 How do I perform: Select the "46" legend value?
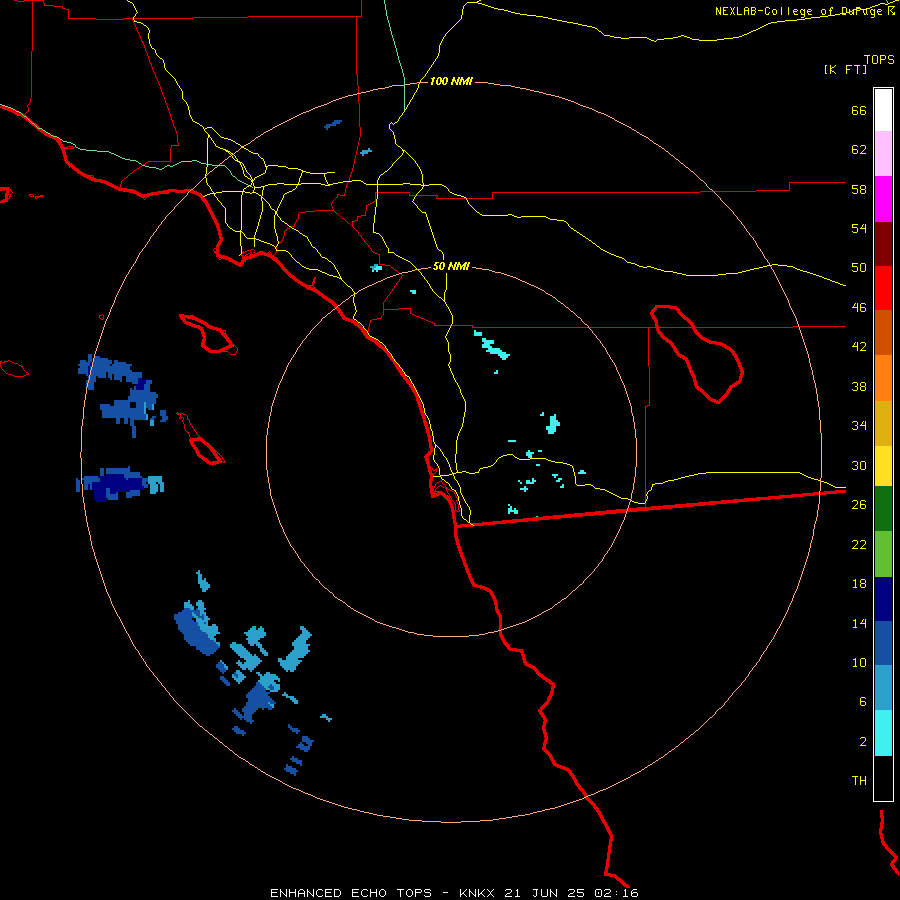pos(859,307)
